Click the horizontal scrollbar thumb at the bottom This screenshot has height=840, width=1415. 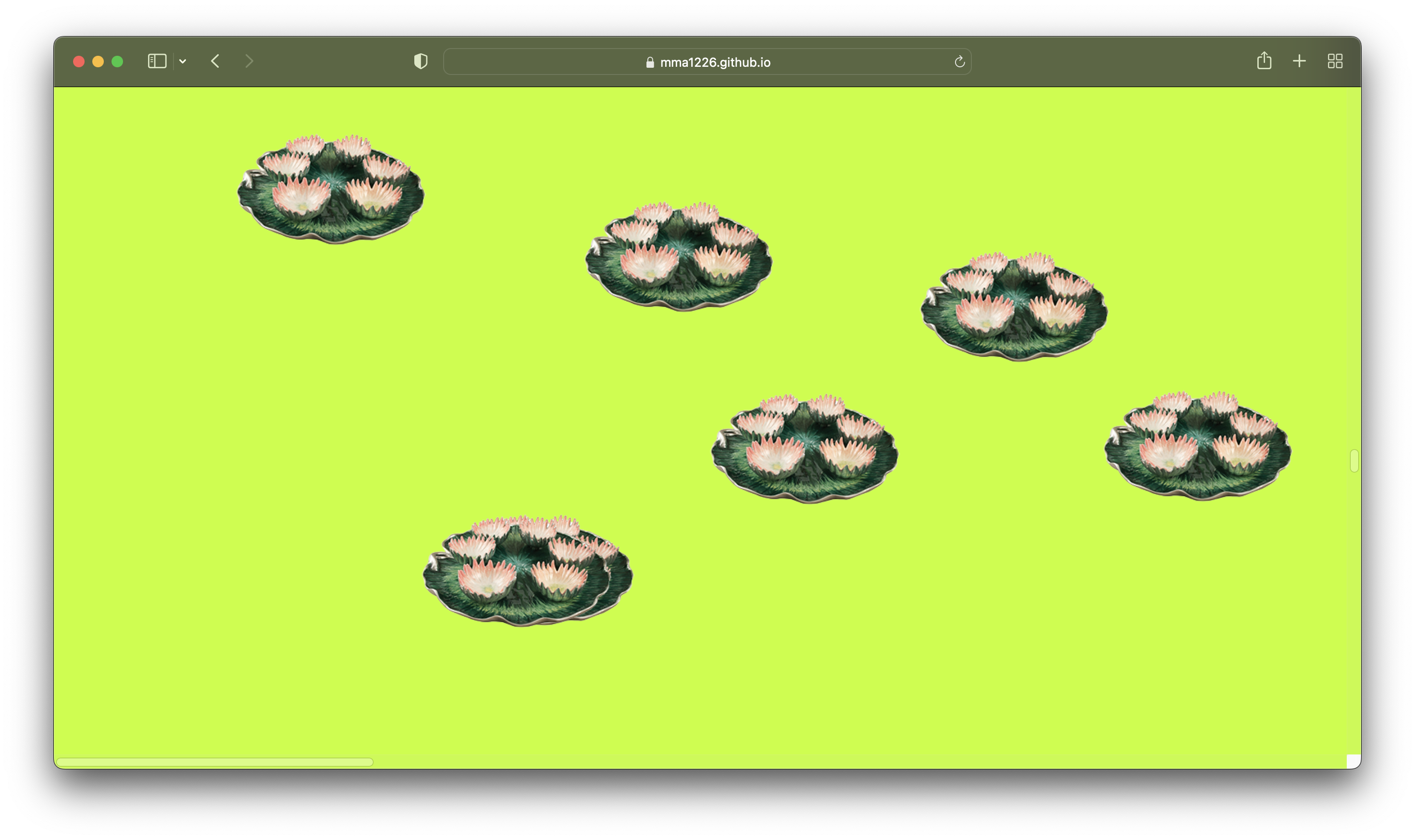click(215, 762)
